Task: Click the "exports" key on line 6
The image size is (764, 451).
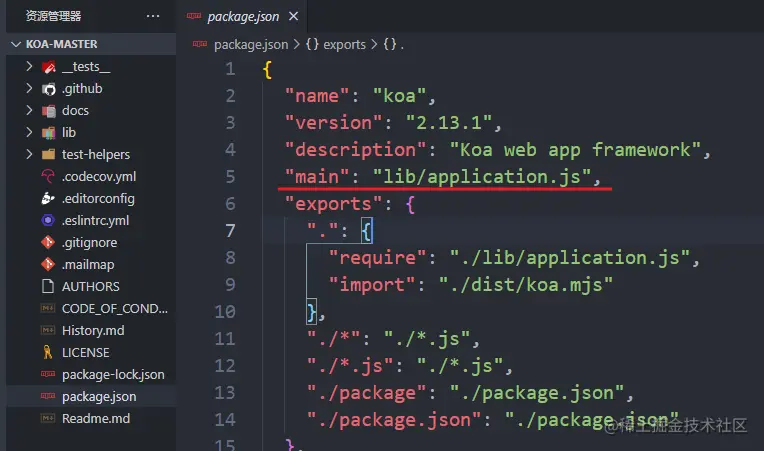Action: click(x=334, y=204)
